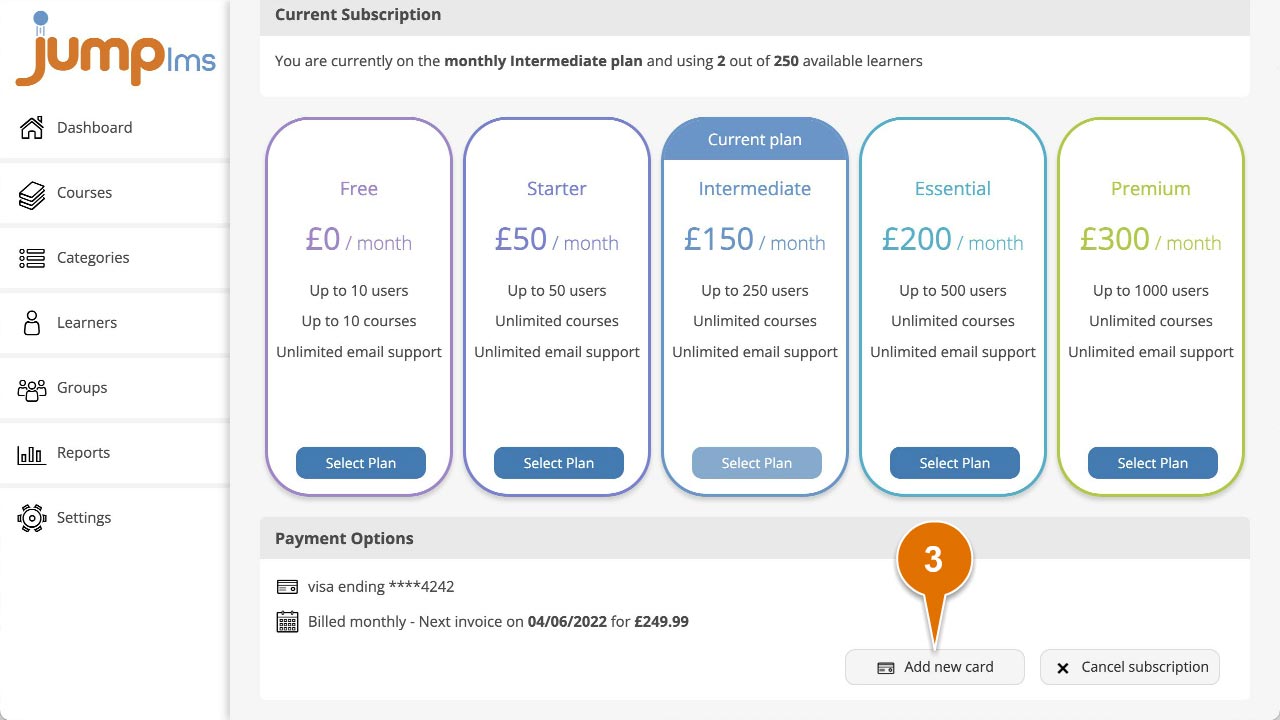The height and width of the screenshot is (720, 1280).
Task: Click the Reports bar chart icon
Action: pyautogui.click(x=32, y=454)
